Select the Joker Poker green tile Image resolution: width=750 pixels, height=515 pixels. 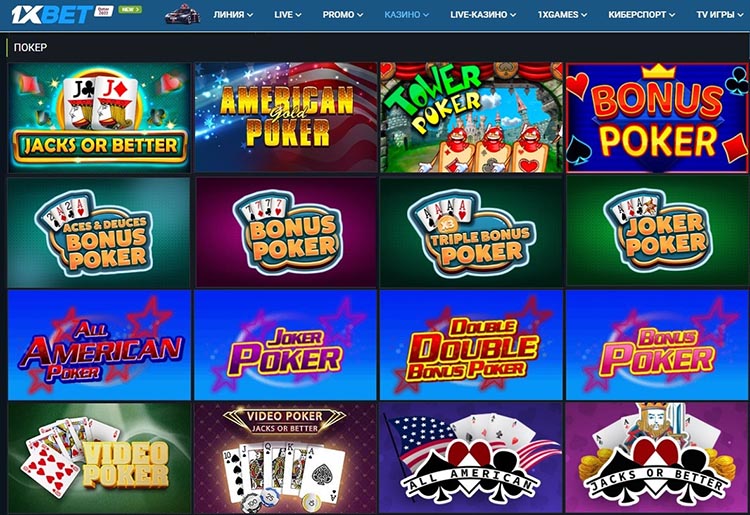click(657, 233)
